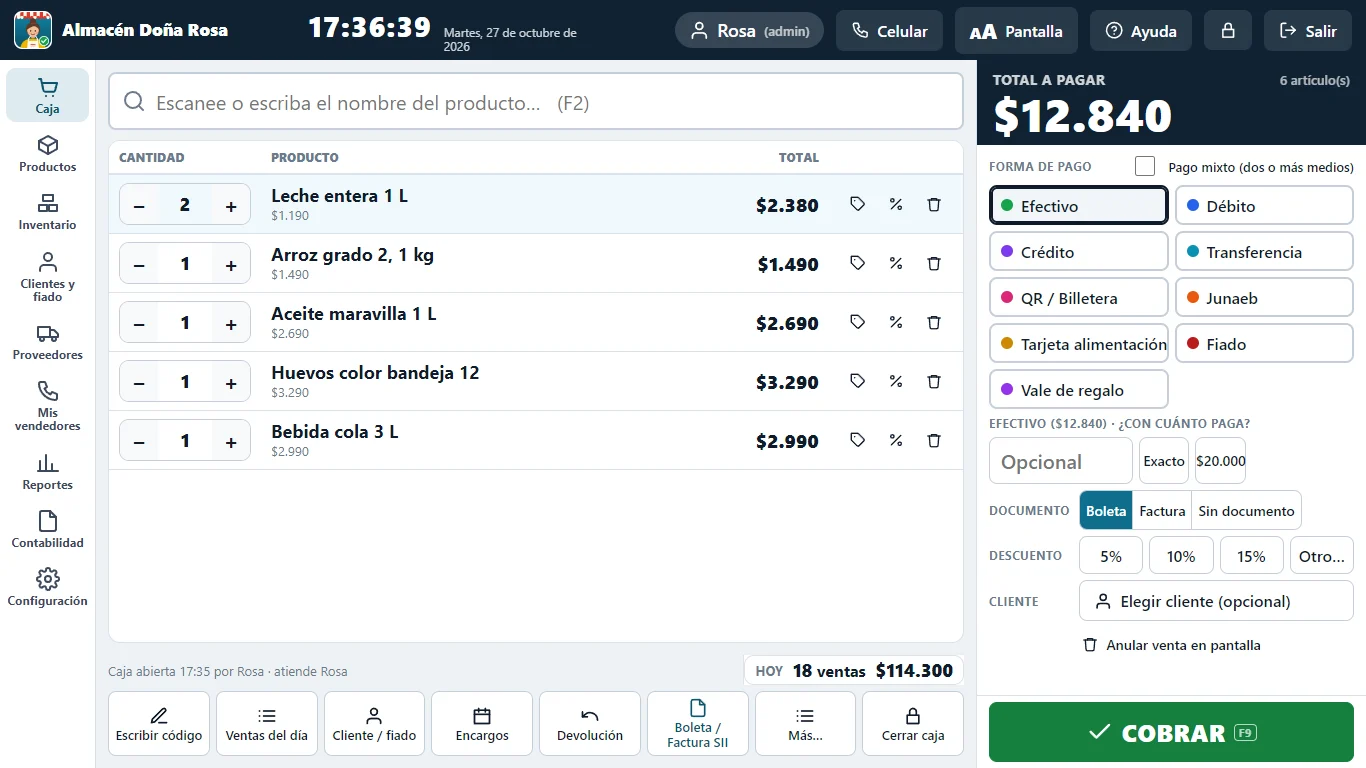This screenshot has height=768, width=1366.
Task: Decrease quantity of Bebida cola 3 L
Action: point(139,441)
